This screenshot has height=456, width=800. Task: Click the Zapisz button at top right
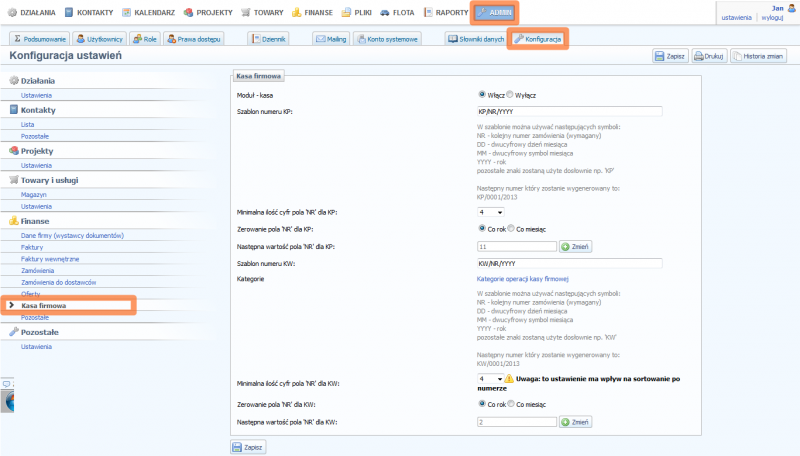coord(670,57)
